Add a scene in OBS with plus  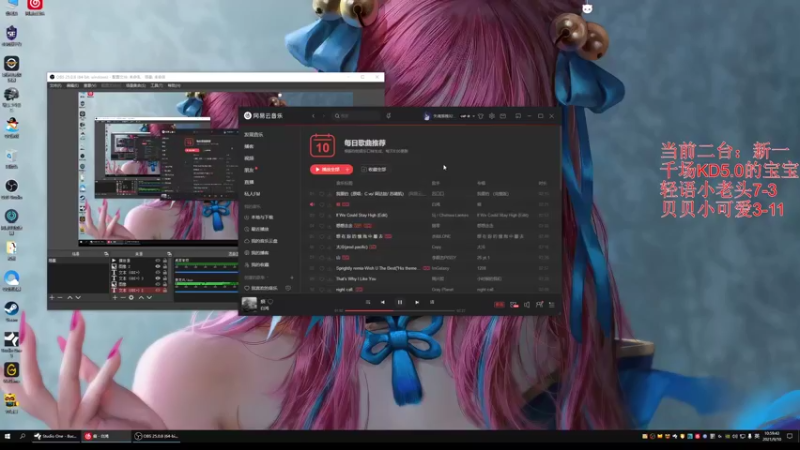(52, 297)
